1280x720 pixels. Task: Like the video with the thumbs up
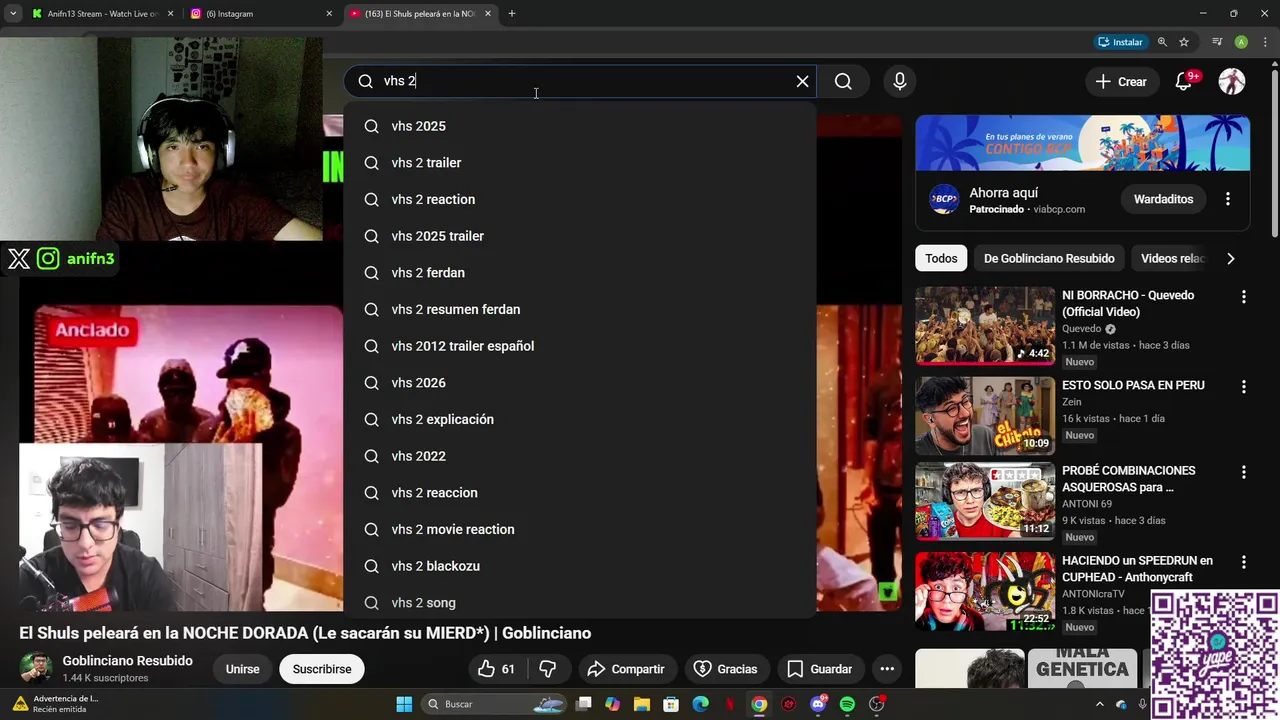497,669
